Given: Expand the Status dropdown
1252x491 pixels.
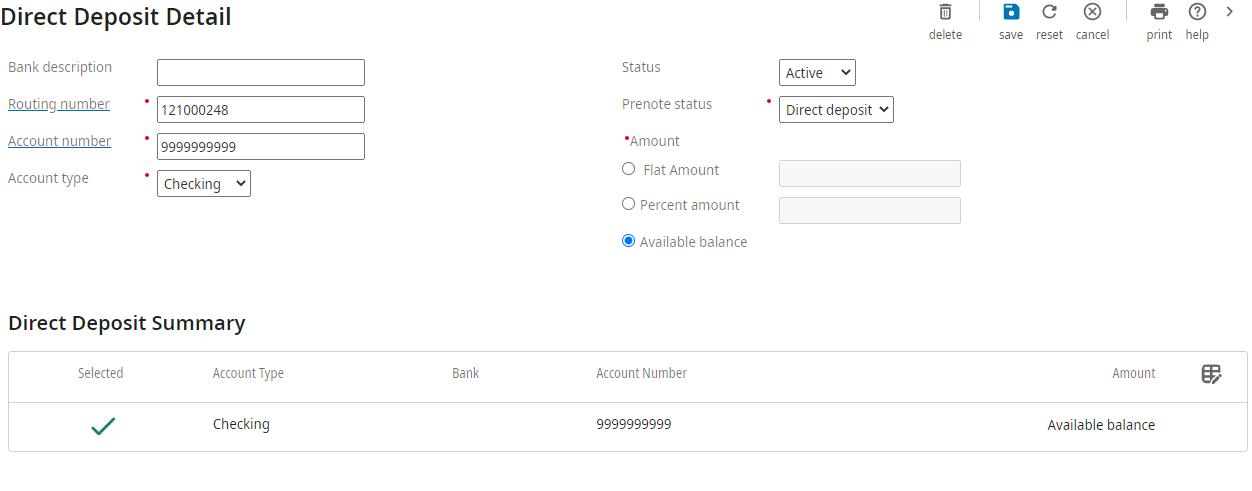Looking at the screenshot, I should point(817,73).
